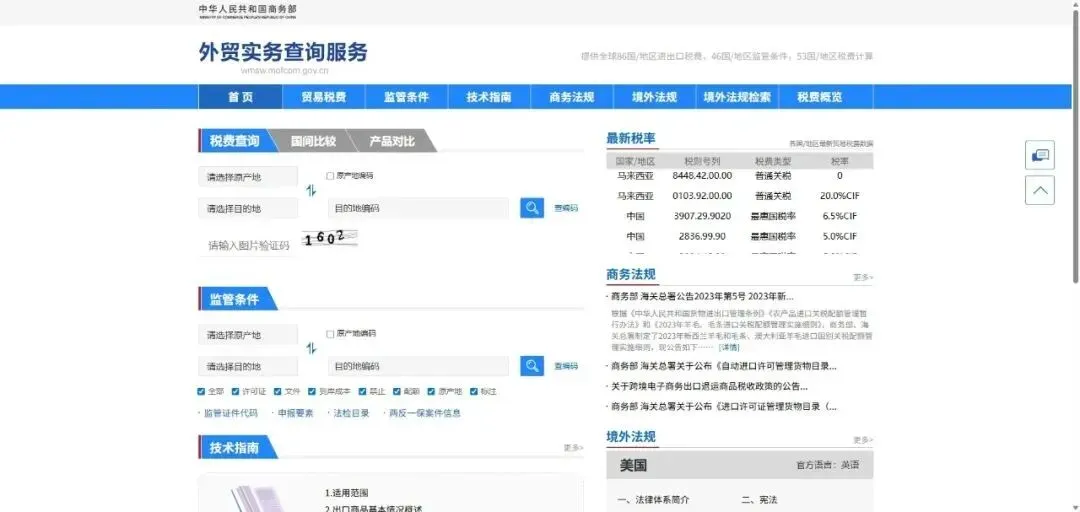Open 海关总署公告2023年第5号 news item
The image size is (1080, 512).
(x=702, y=297)
